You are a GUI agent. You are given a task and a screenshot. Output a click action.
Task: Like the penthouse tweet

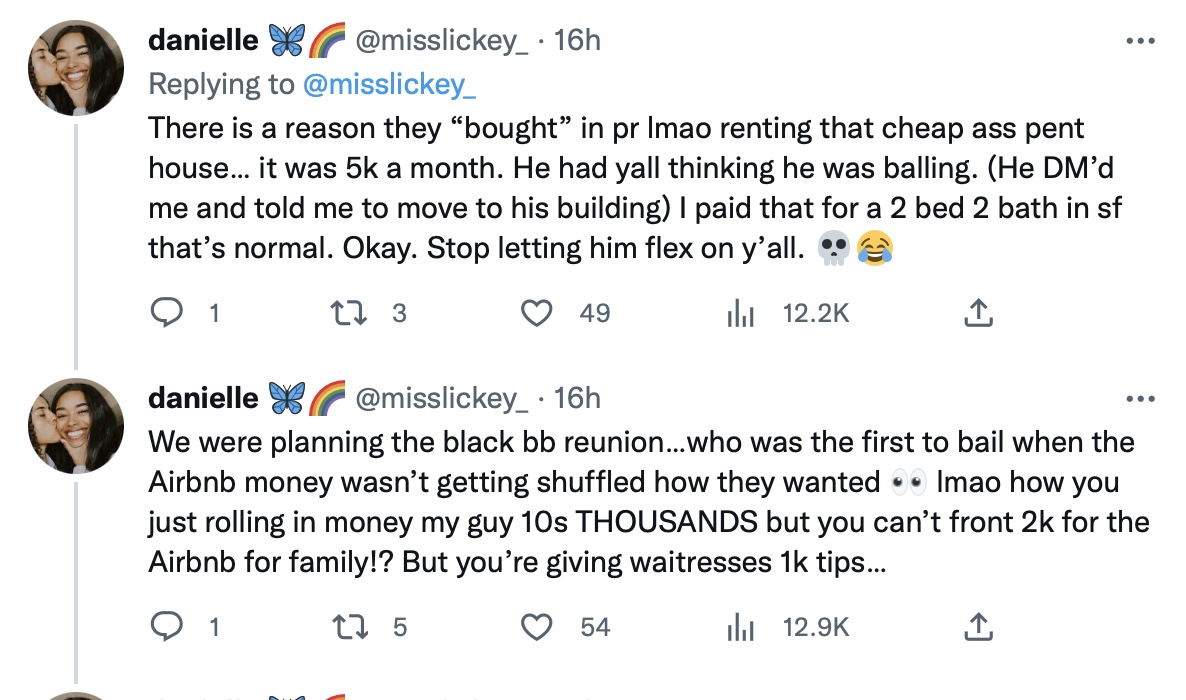[539, 314]
